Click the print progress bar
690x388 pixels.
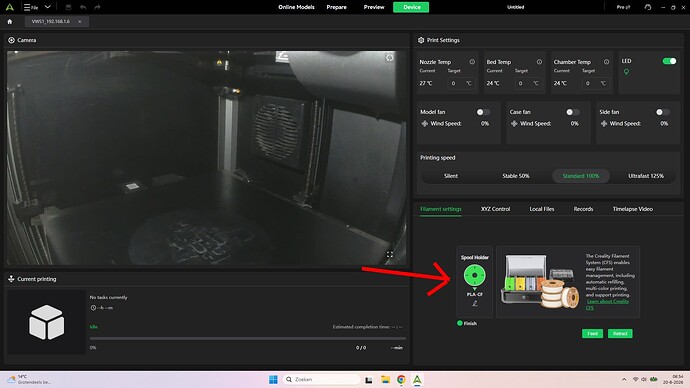(248, 339)
